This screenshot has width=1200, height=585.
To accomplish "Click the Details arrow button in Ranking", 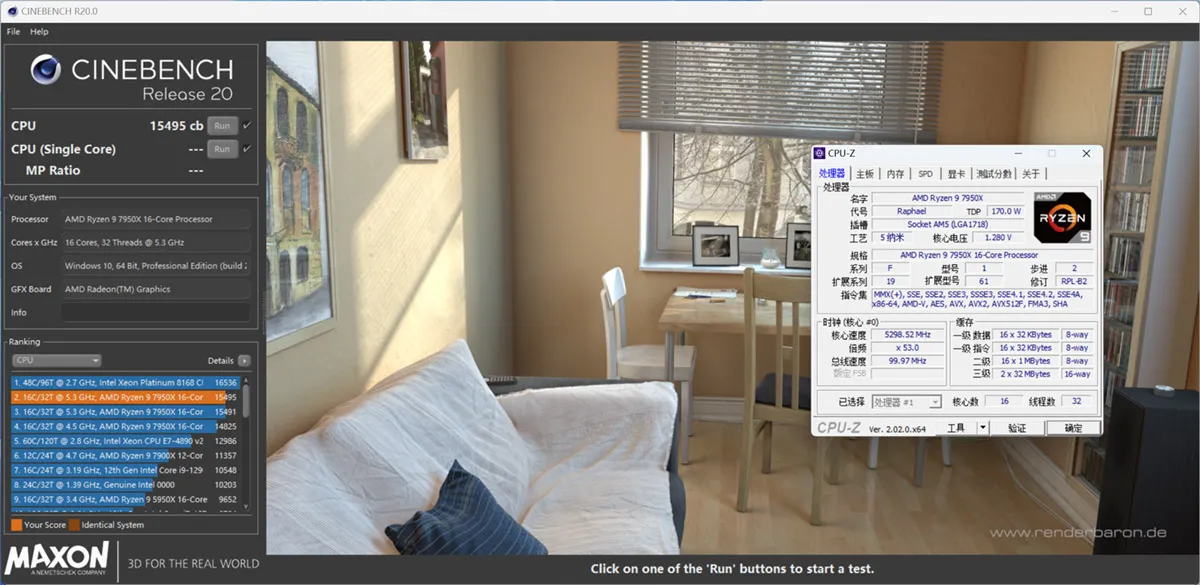I will point(245,360).
